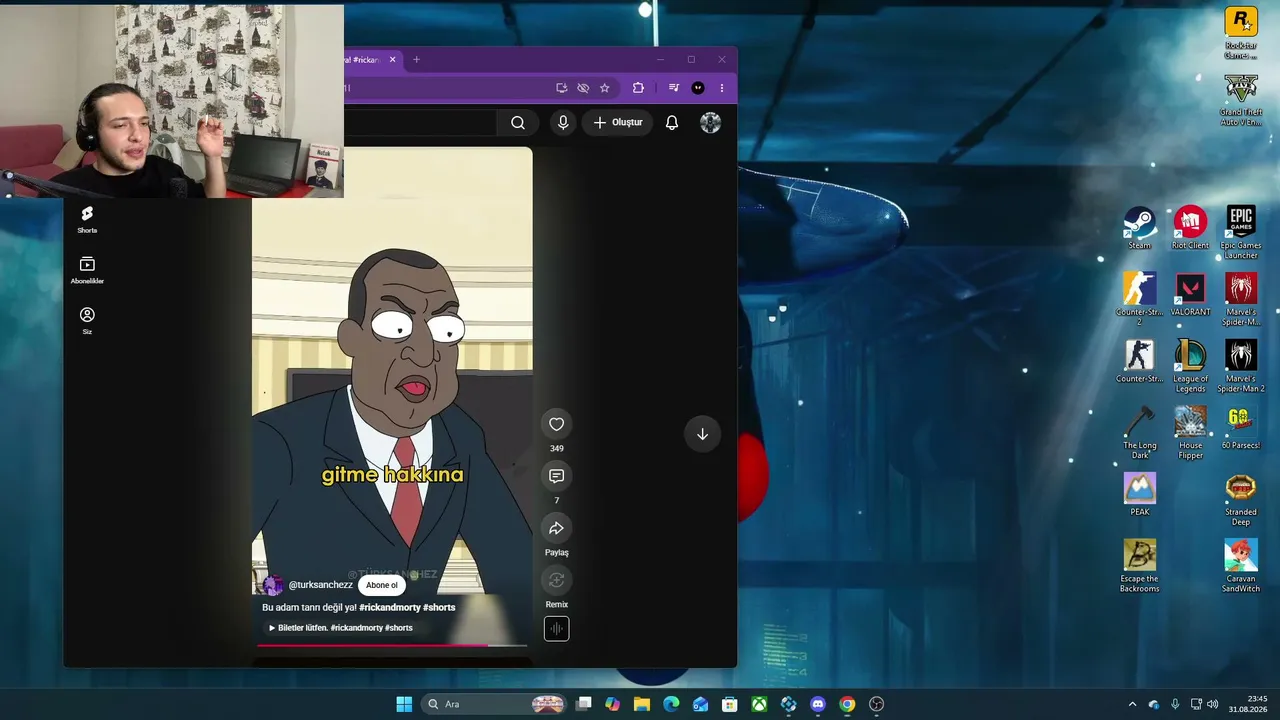1280x720 pixels.
Task: Open File Explorer from taskbar
Action: click(642, 704)
